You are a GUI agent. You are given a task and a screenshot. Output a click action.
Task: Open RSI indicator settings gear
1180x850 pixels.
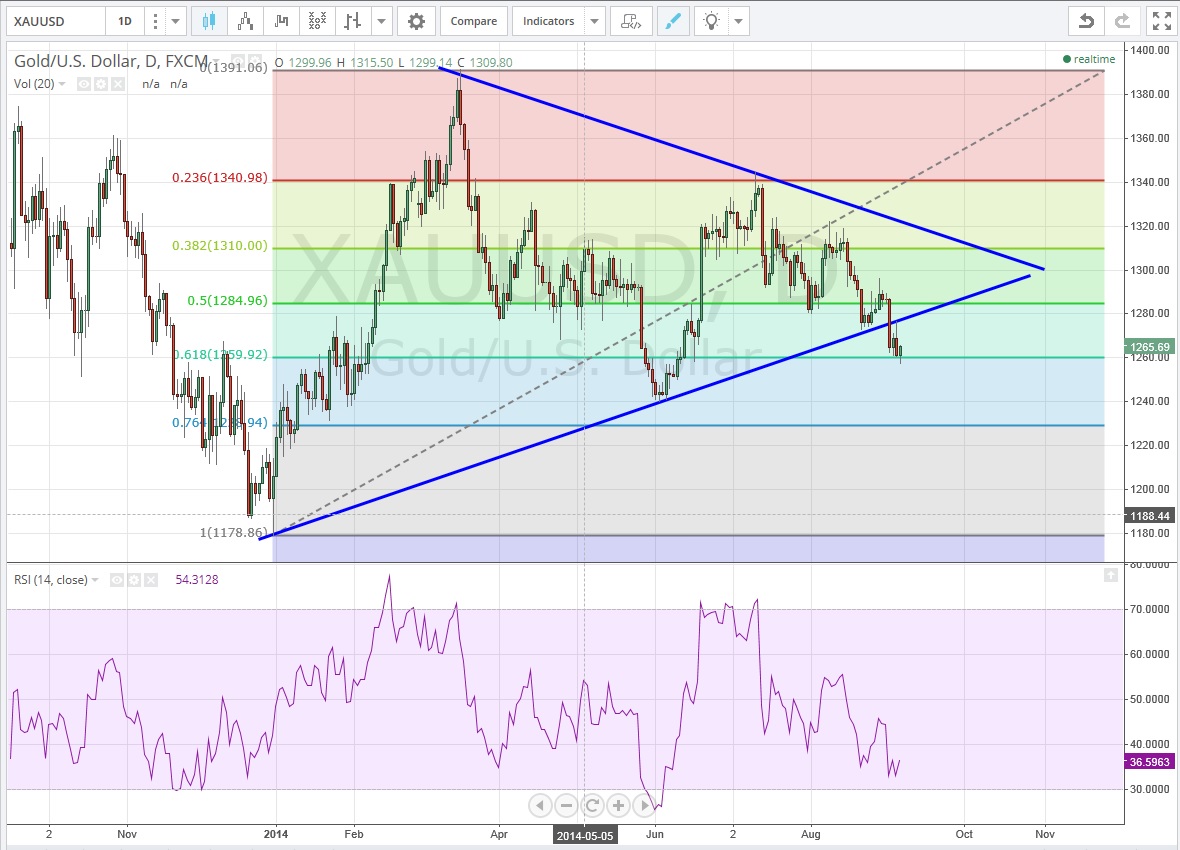pos(133,580)
